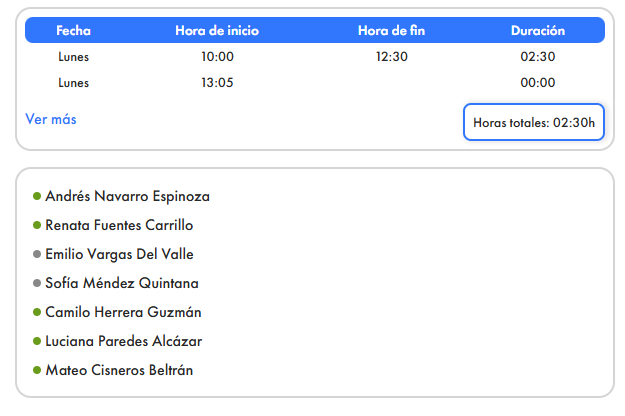Select Renata Fuentes Carrillo from the list
Viewport: 625px width, 416px height.
click(119, 226)
